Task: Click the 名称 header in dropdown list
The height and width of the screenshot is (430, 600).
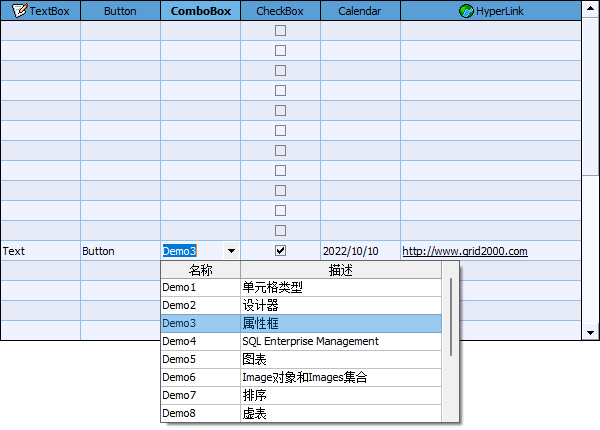Action: (200, 271)
